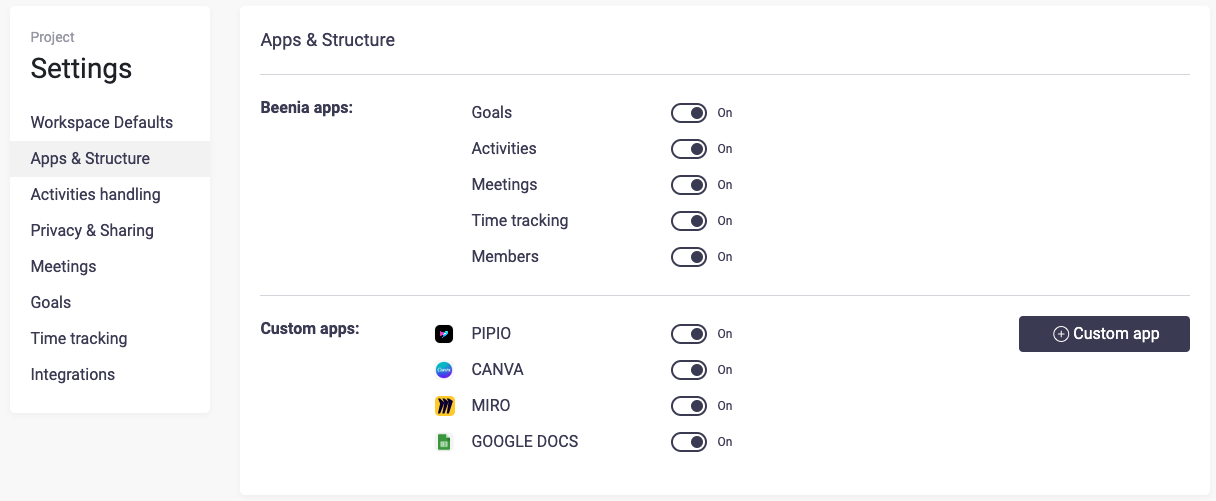Screen dimensions: 1216x501
Task: Toggle the MIRO custom app switch
Action: coord(689,406)
